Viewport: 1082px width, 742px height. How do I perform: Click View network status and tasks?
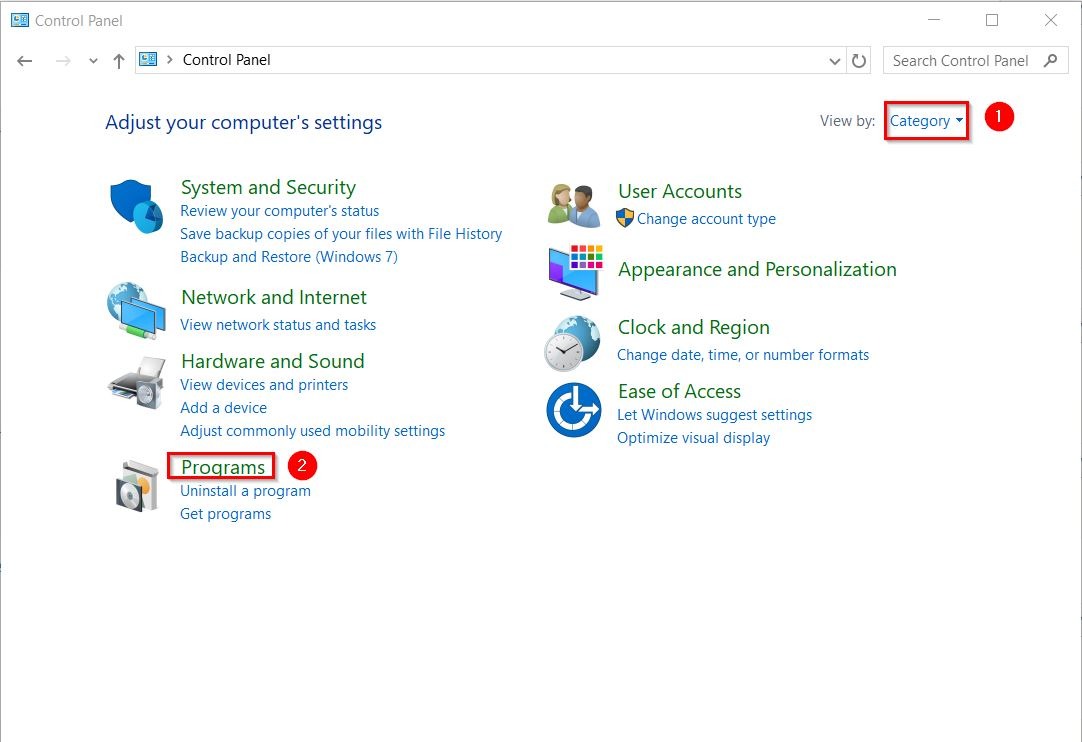click(x=278, y=325)
